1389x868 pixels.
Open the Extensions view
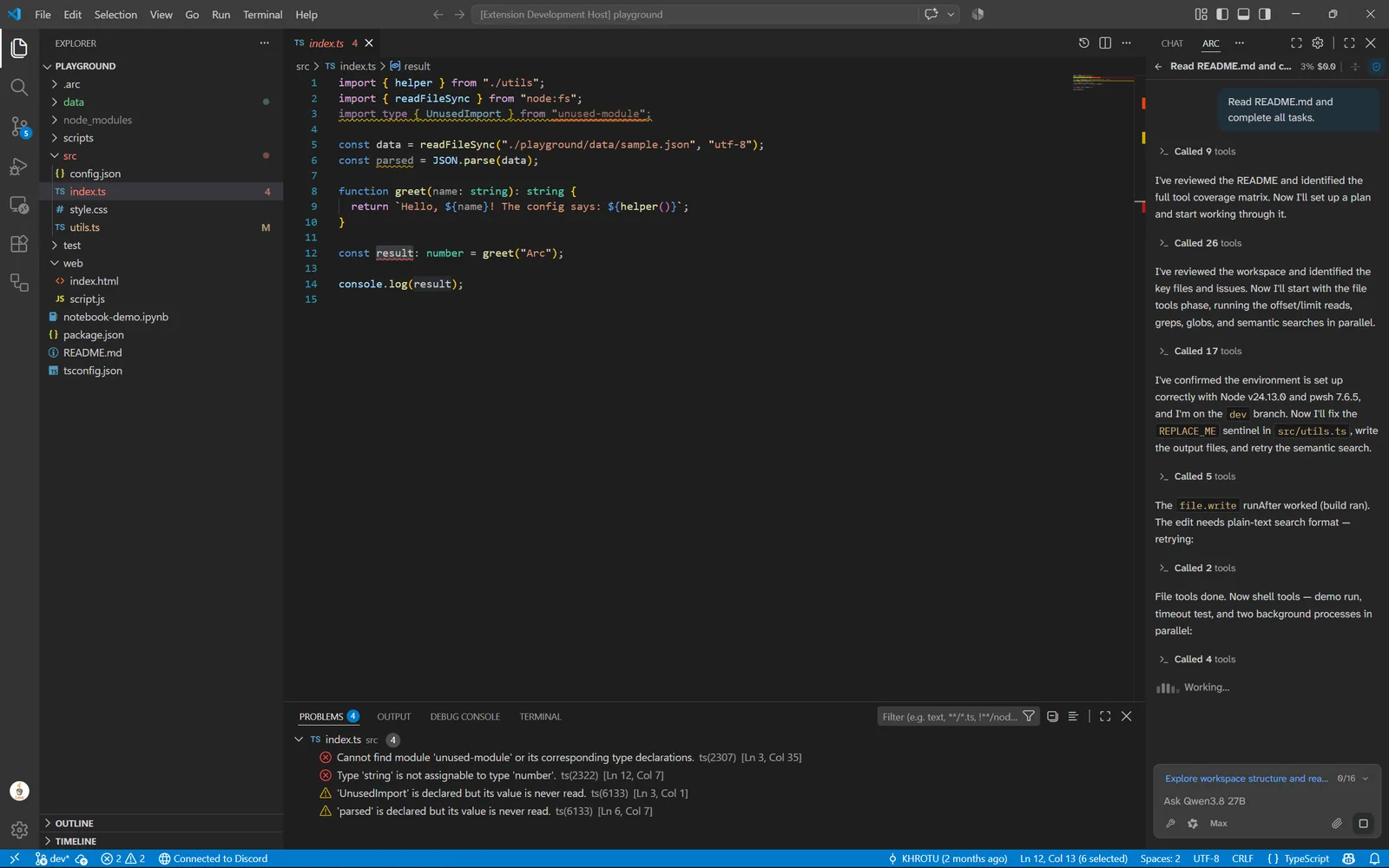pyautogui.click(x=19, y=244)
